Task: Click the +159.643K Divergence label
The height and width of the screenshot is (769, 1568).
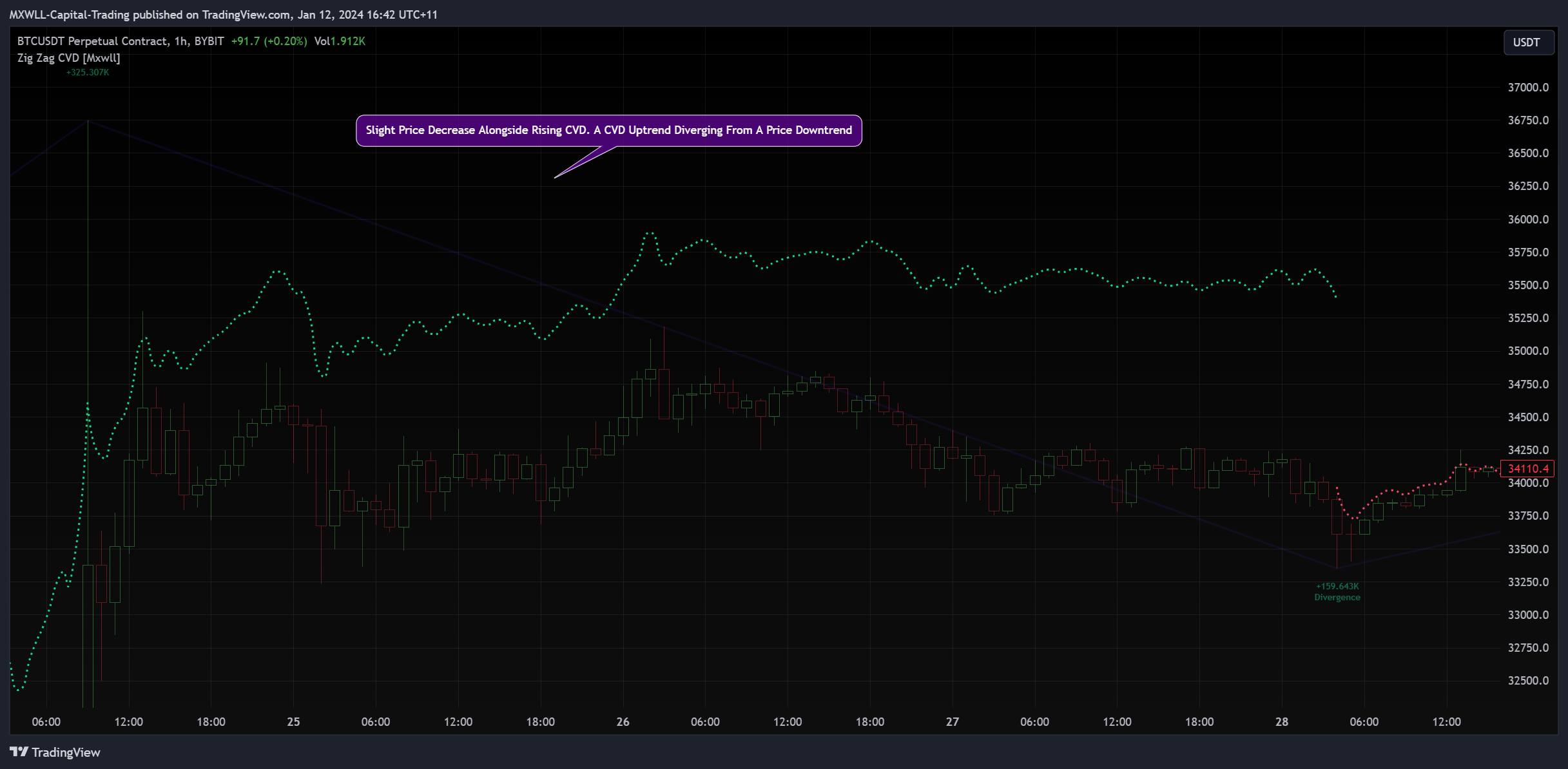Action: click(x=1337, y=592)
